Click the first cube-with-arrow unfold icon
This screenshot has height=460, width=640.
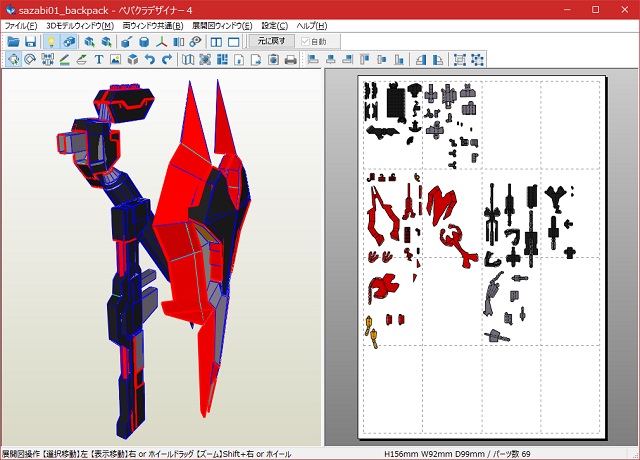click(89, 42)
